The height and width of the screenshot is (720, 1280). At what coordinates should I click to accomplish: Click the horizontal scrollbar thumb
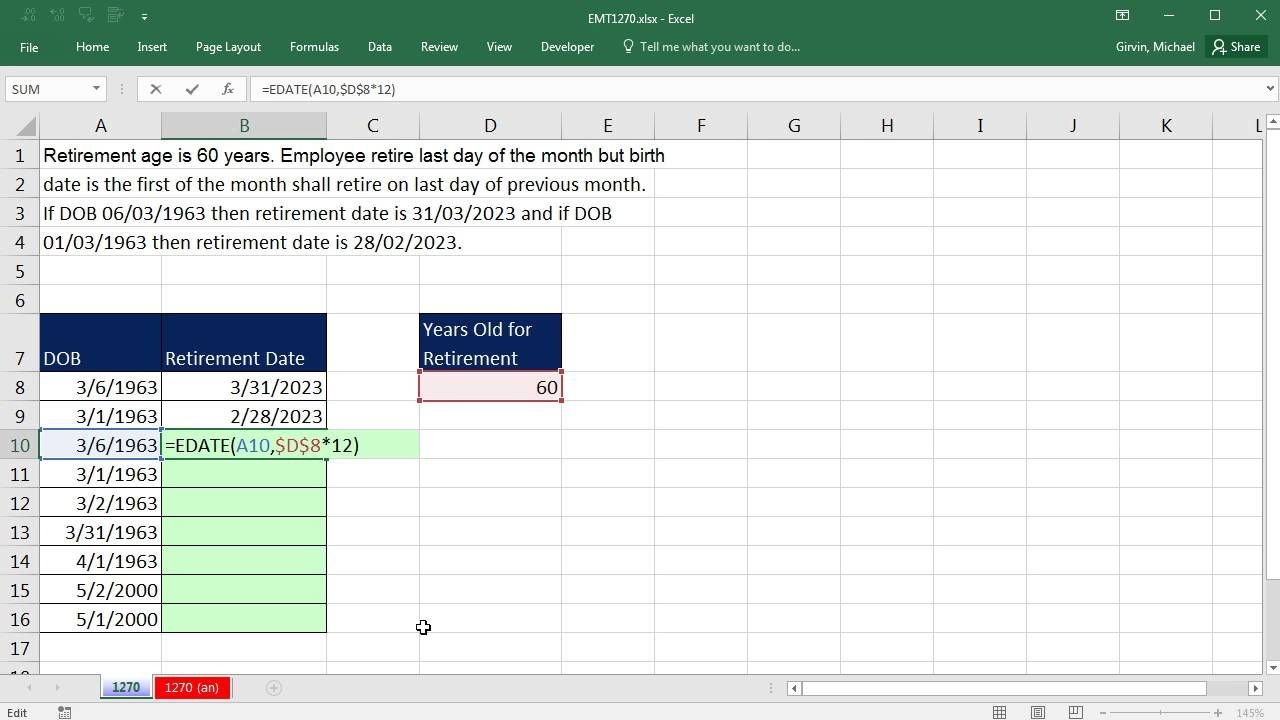[x=1004, y=688]
